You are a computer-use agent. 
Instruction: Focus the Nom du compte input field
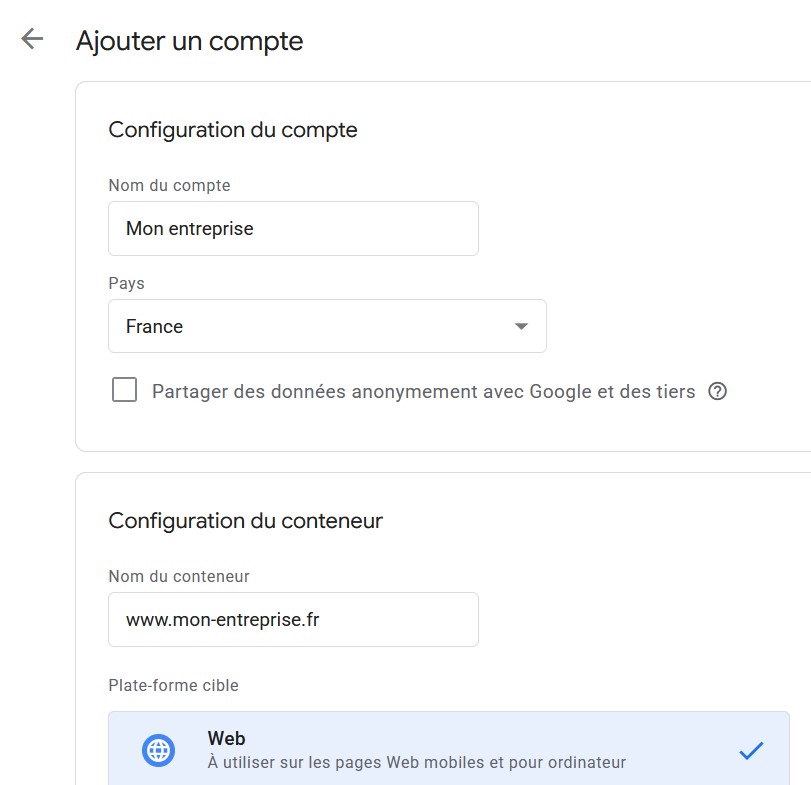click(x=293, y=229)
